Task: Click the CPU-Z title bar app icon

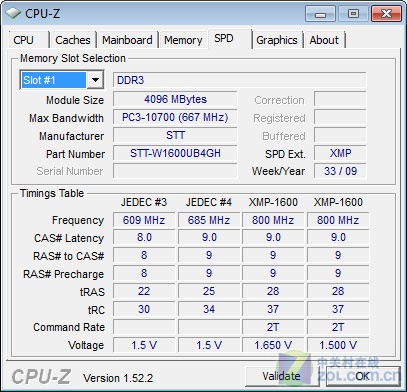Action: pyautogui.click(x=13, y=13)
